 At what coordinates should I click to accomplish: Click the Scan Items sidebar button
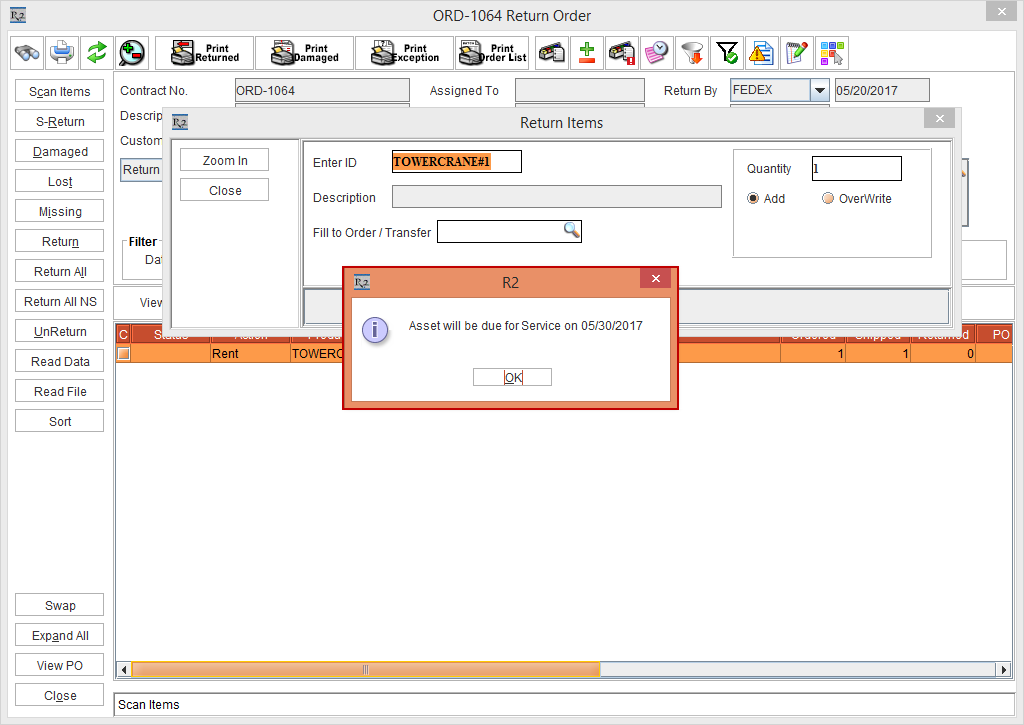pyautogui.click(x=59, y=92)
